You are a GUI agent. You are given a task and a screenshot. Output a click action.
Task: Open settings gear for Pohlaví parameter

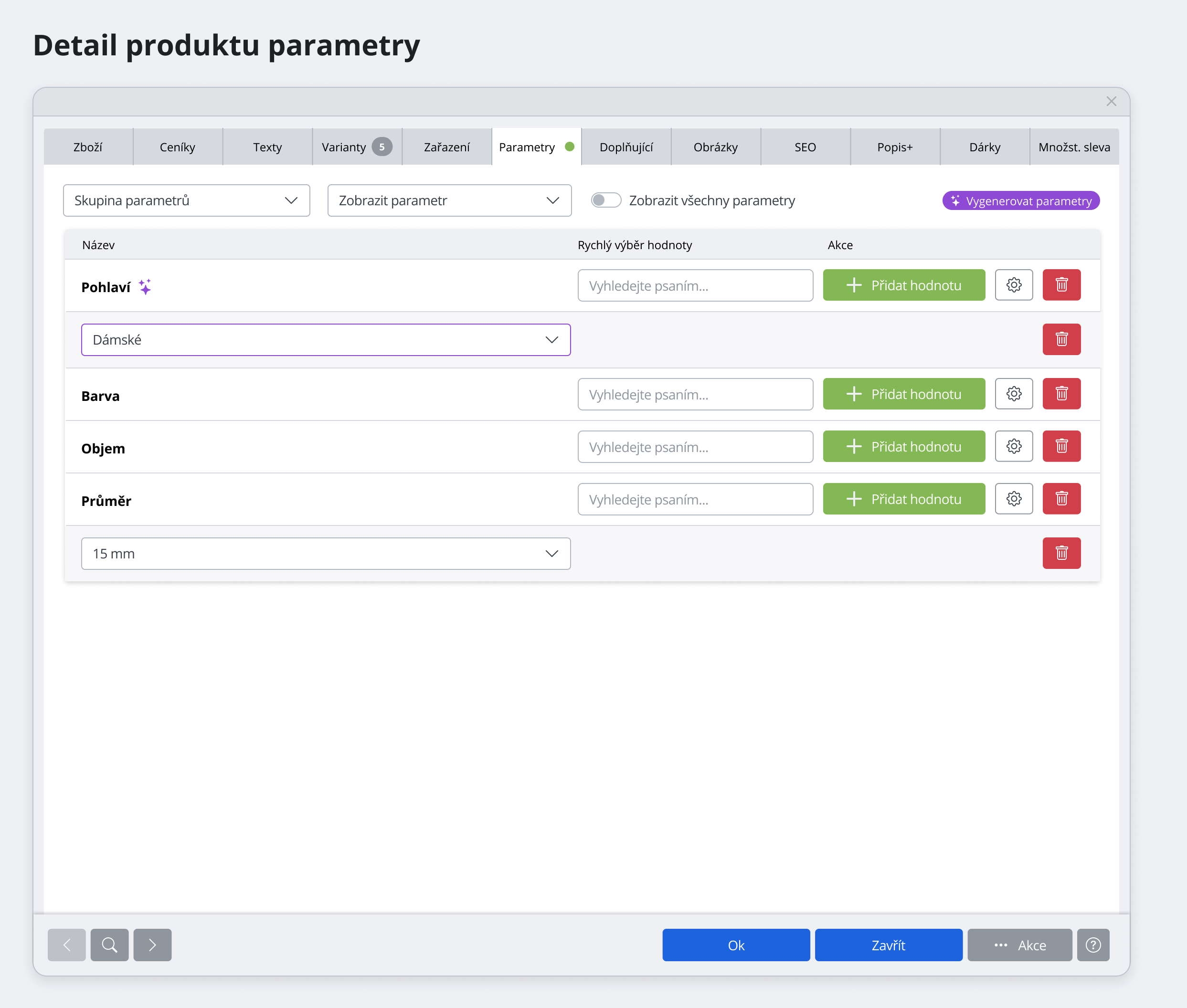[1013, 284]
